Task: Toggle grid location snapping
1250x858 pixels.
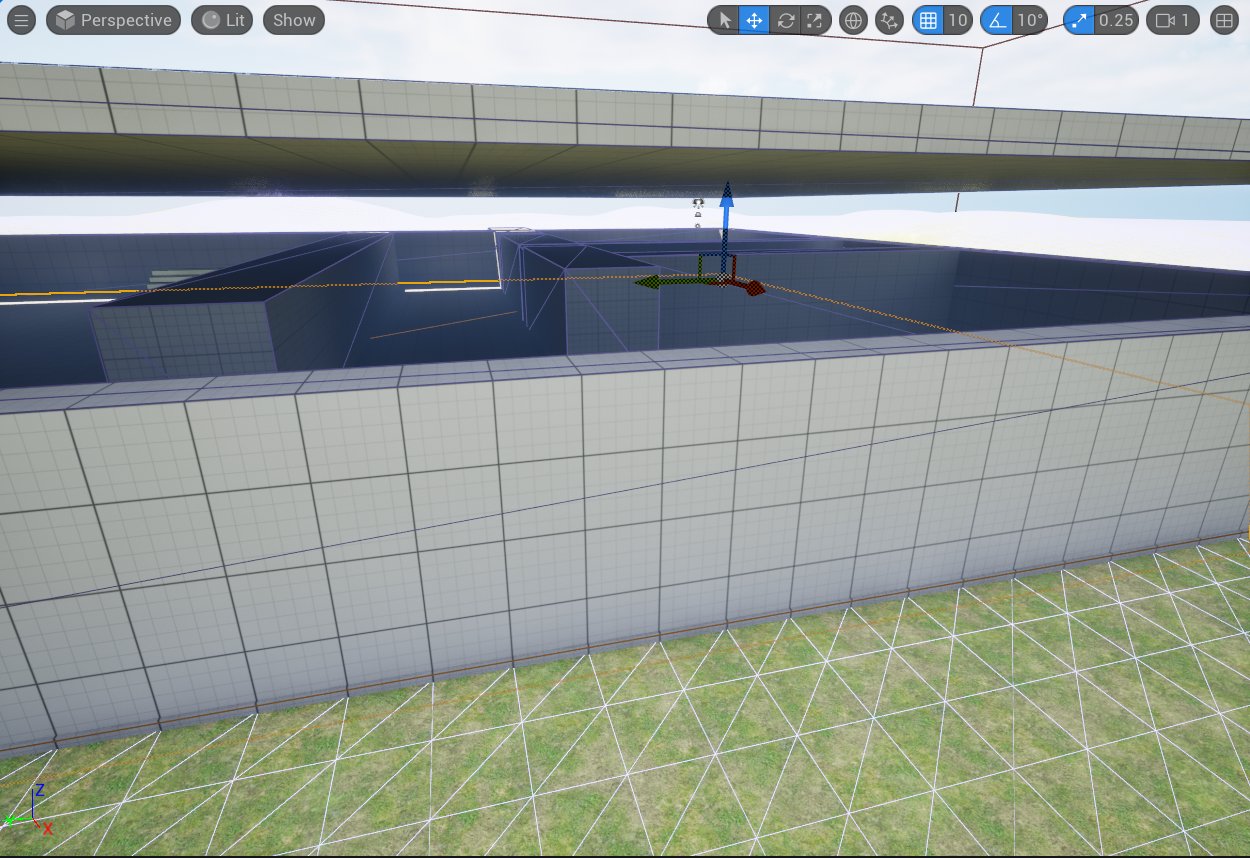Action: 928,20
